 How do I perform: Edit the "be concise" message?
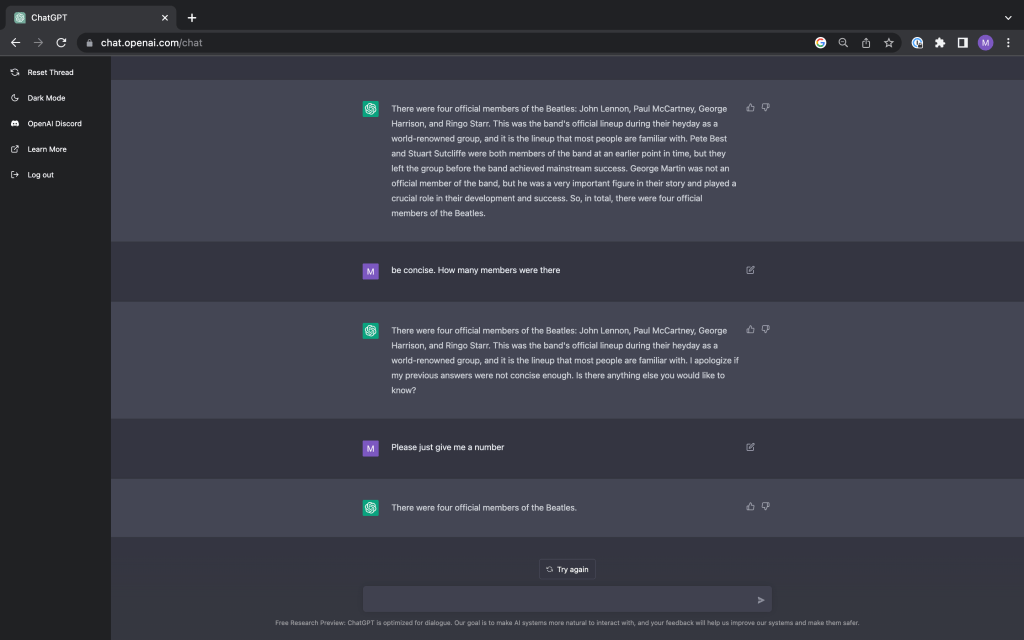pyautogui.click(x=750, y=270)
